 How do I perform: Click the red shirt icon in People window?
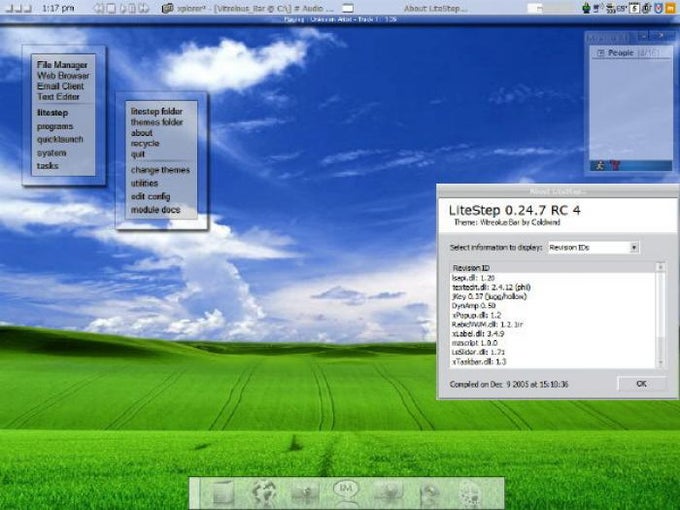(615, 165)
